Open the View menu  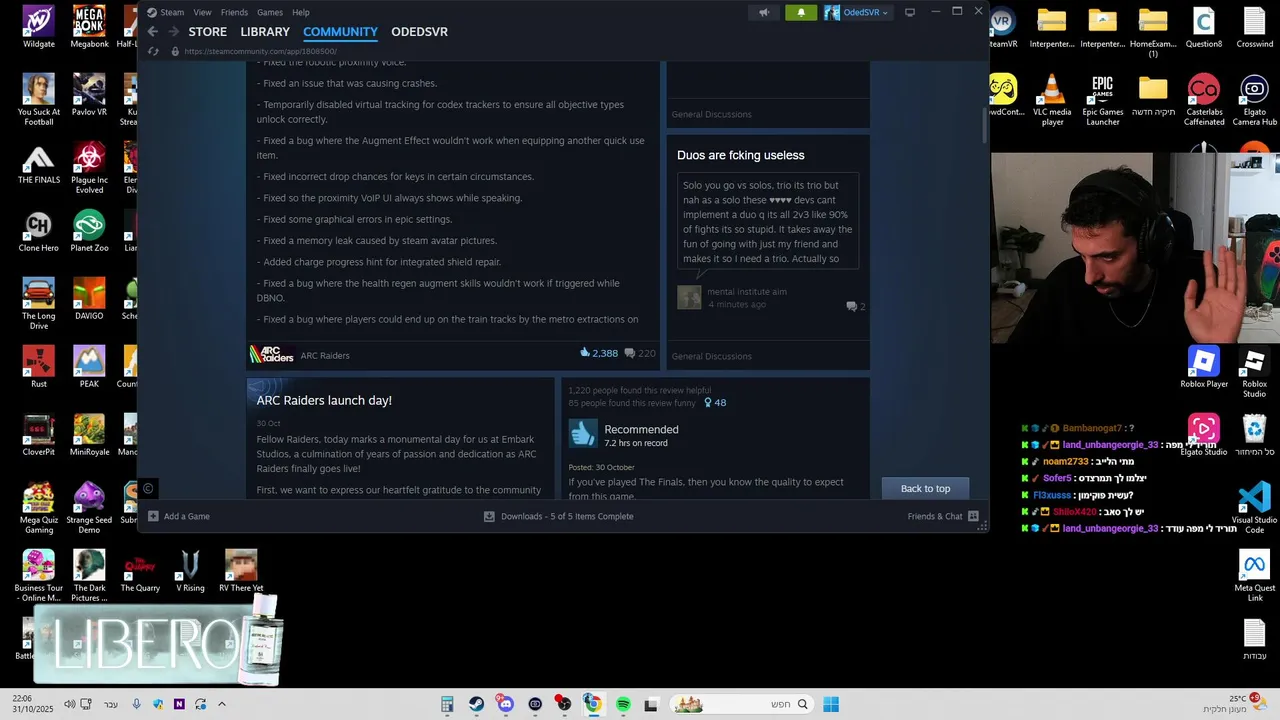coord(202,12)
